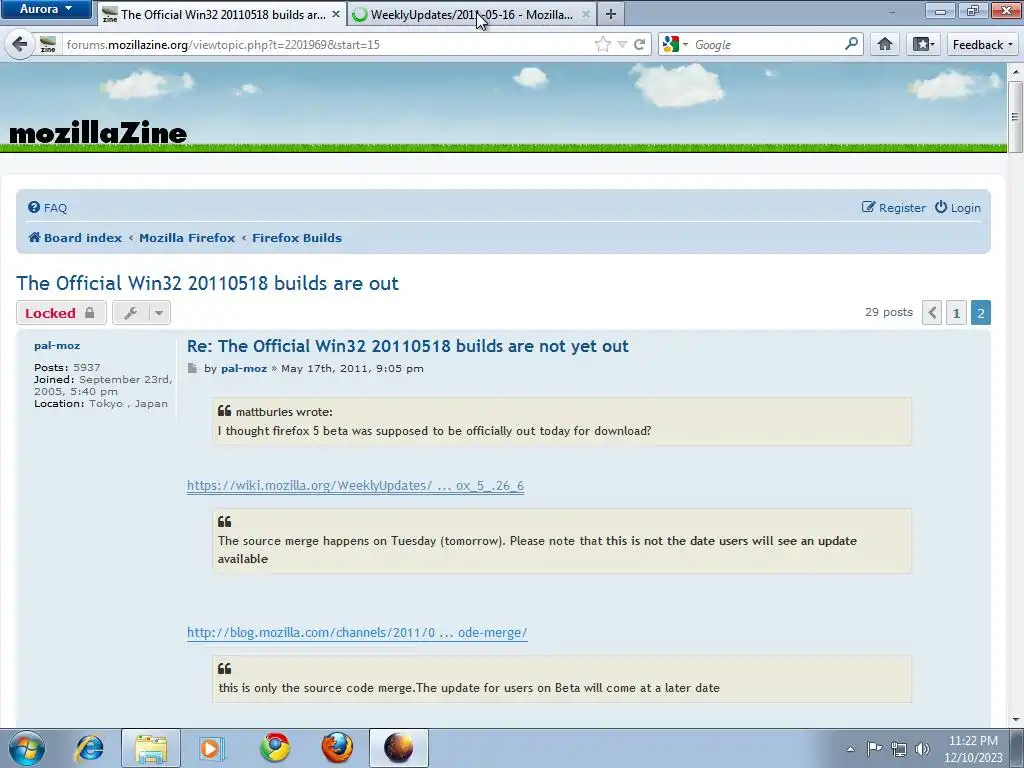Switch to the Official Win32 20110518 builds tab
Screen dimensions: 1024x768
pyautogui.click(x=222, y=14)
